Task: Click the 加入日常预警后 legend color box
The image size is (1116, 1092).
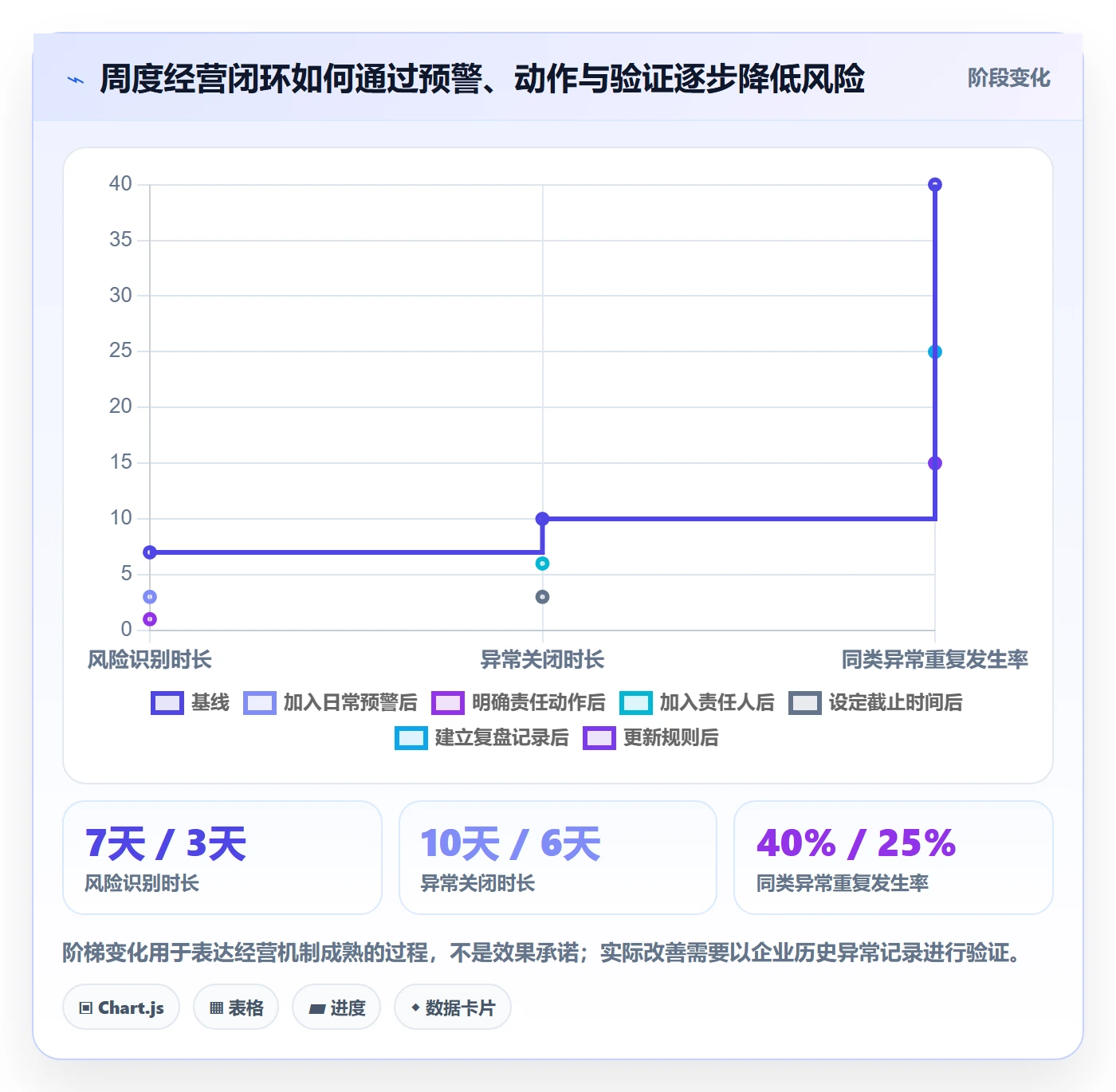Action: pos(260,703)
